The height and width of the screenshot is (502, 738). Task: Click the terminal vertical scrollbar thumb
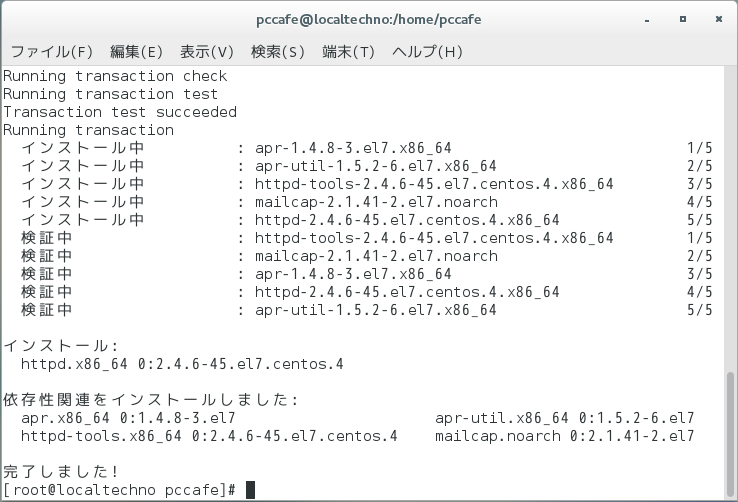pyautogui.click(x=730, y=434)
